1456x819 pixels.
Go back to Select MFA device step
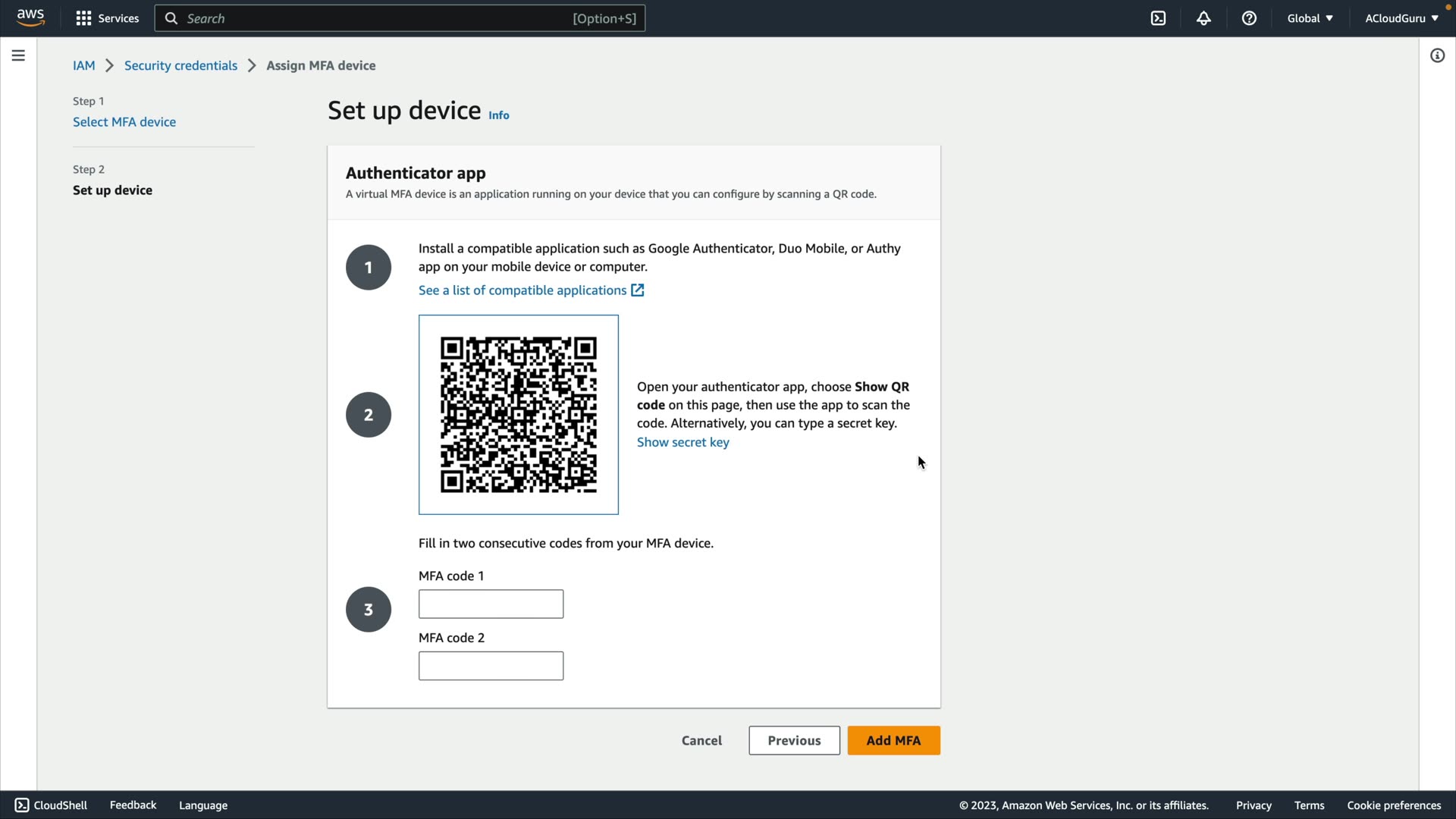tap(124, 122)
